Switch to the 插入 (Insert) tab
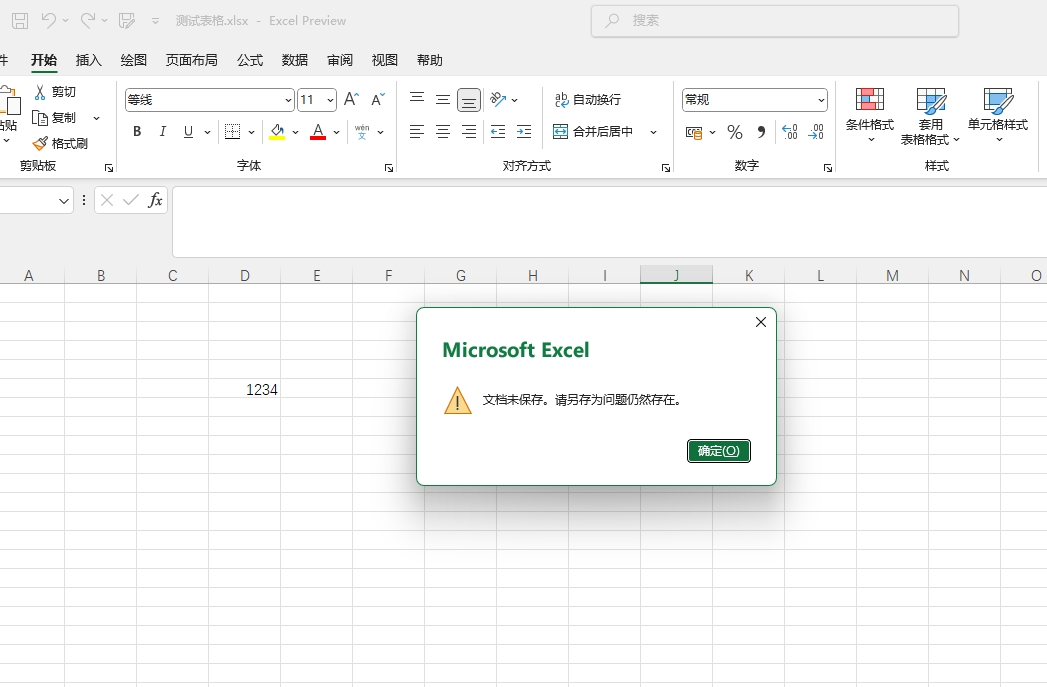The width and height of the screenshot is (1047, 687). [89, 60]
